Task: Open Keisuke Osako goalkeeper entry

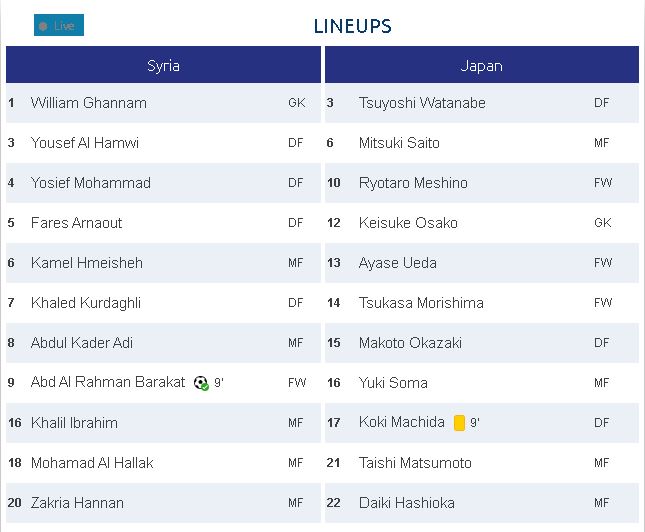Action: 482,223
